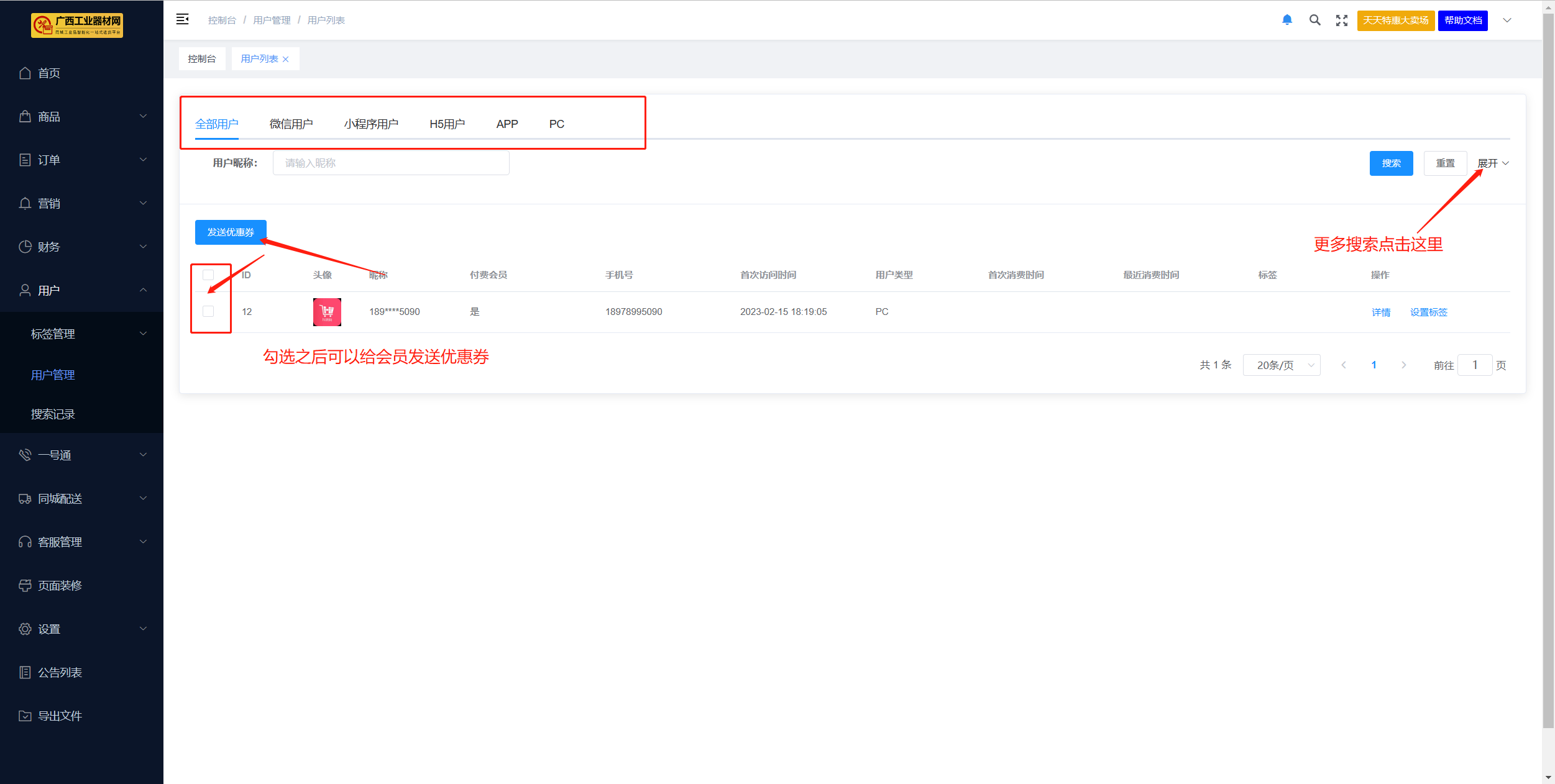Close the 用户列表 tab with X

[286, 59]
